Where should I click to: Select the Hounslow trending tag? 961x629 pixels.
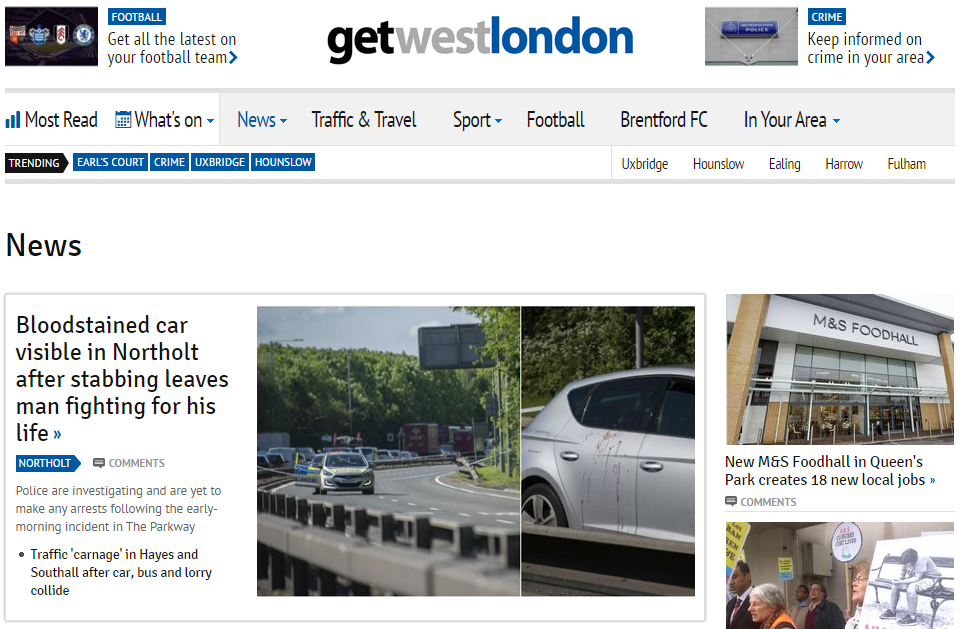[283, 162]
